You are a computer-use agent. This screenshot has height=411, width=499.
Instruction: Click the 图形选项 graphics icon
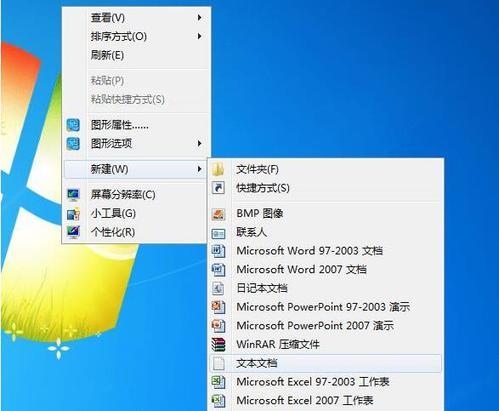click(73, 144)
